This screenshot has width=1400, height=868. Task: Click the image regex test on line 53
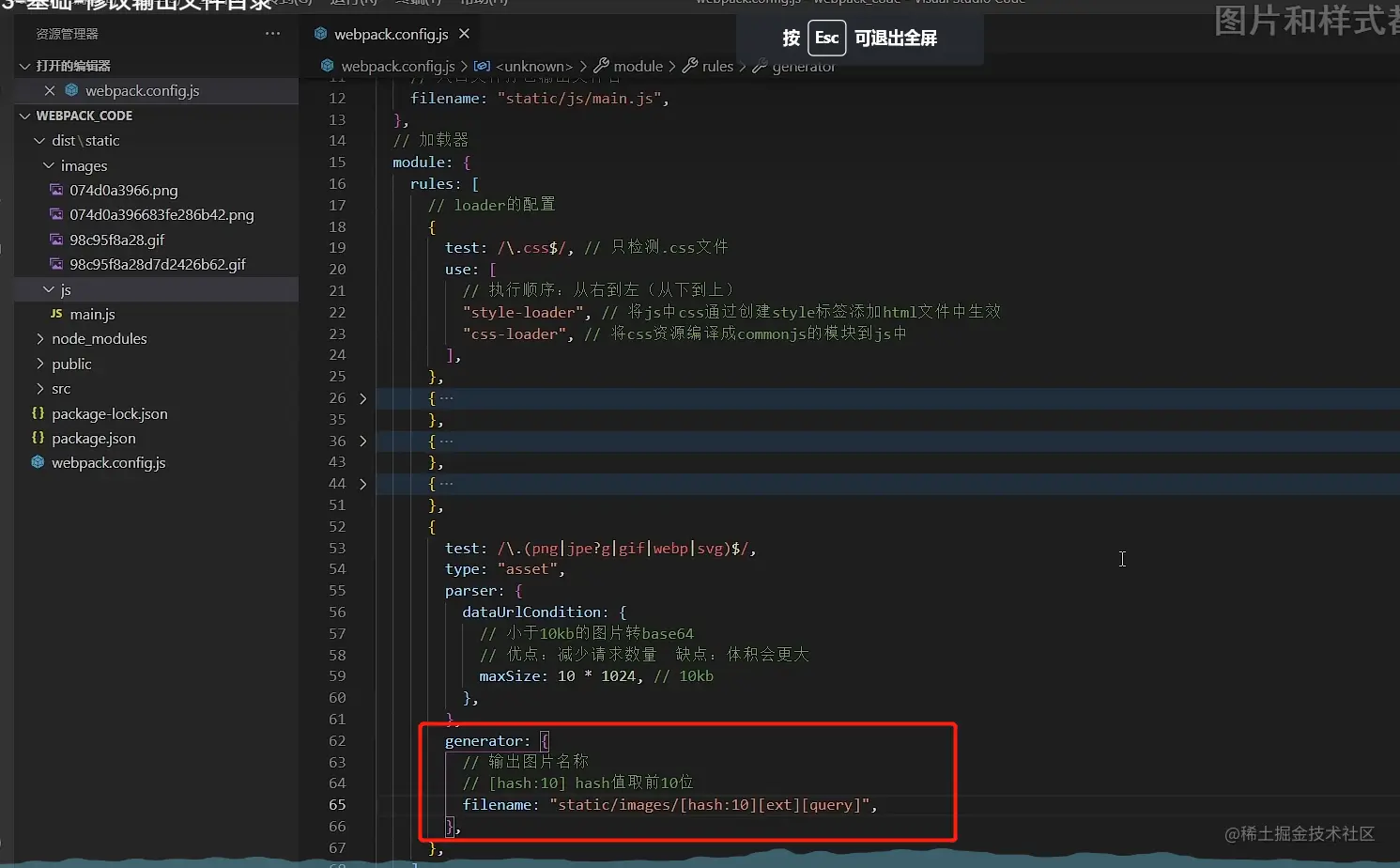[623, 548]
